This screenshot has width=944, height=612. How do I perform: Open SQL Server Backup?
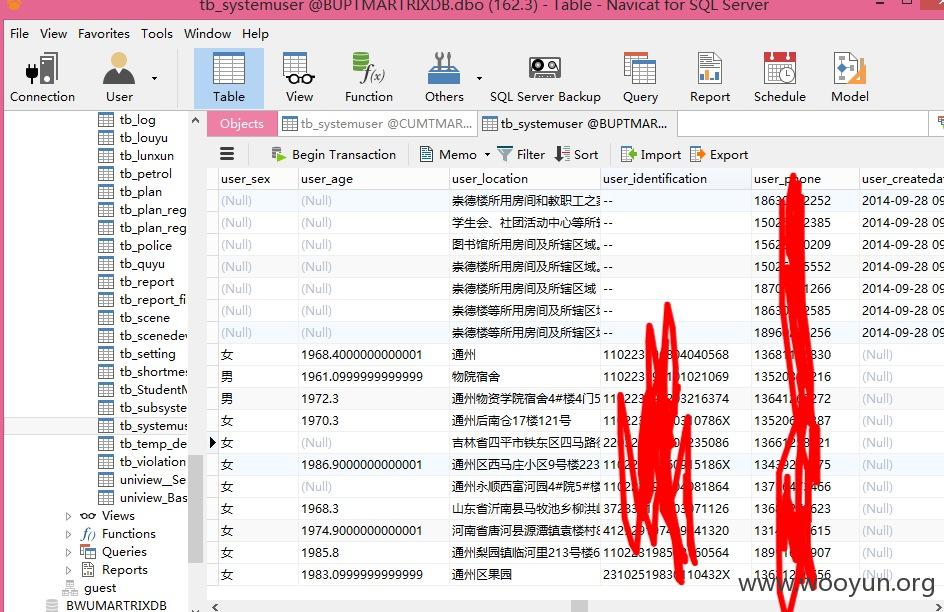coord(545,78)
